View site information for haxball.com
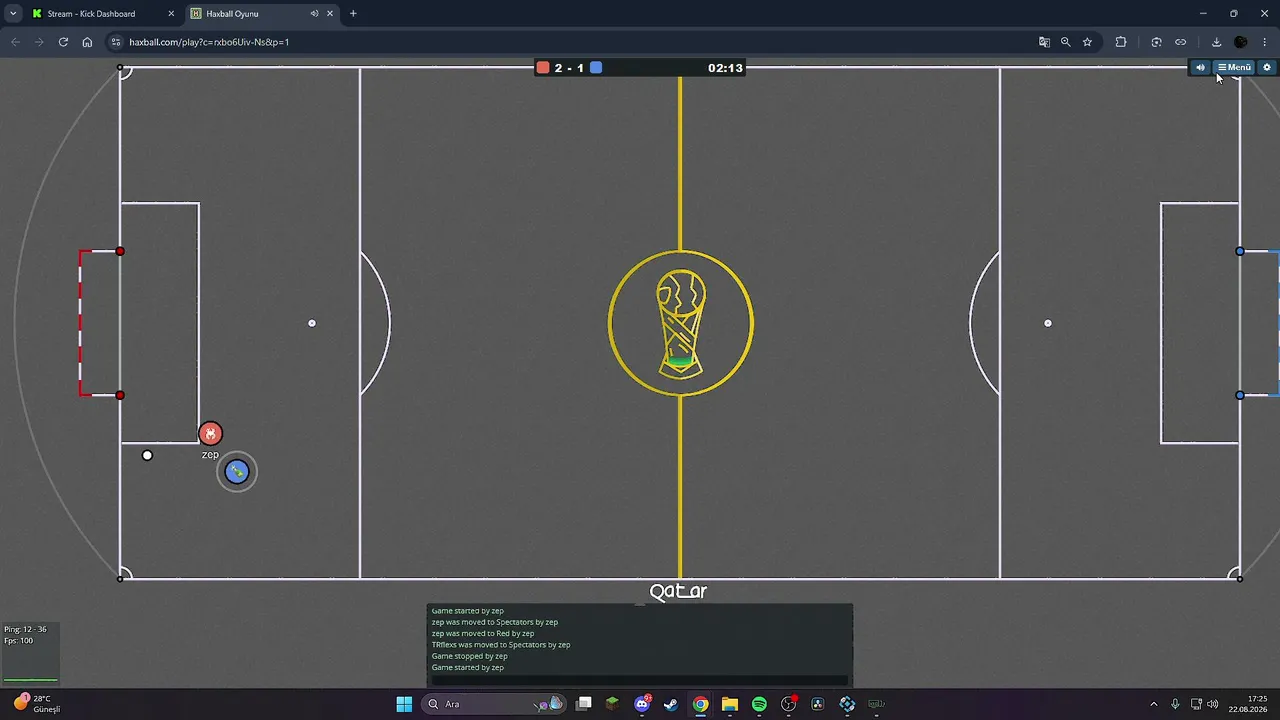 [x=116, y=42]
